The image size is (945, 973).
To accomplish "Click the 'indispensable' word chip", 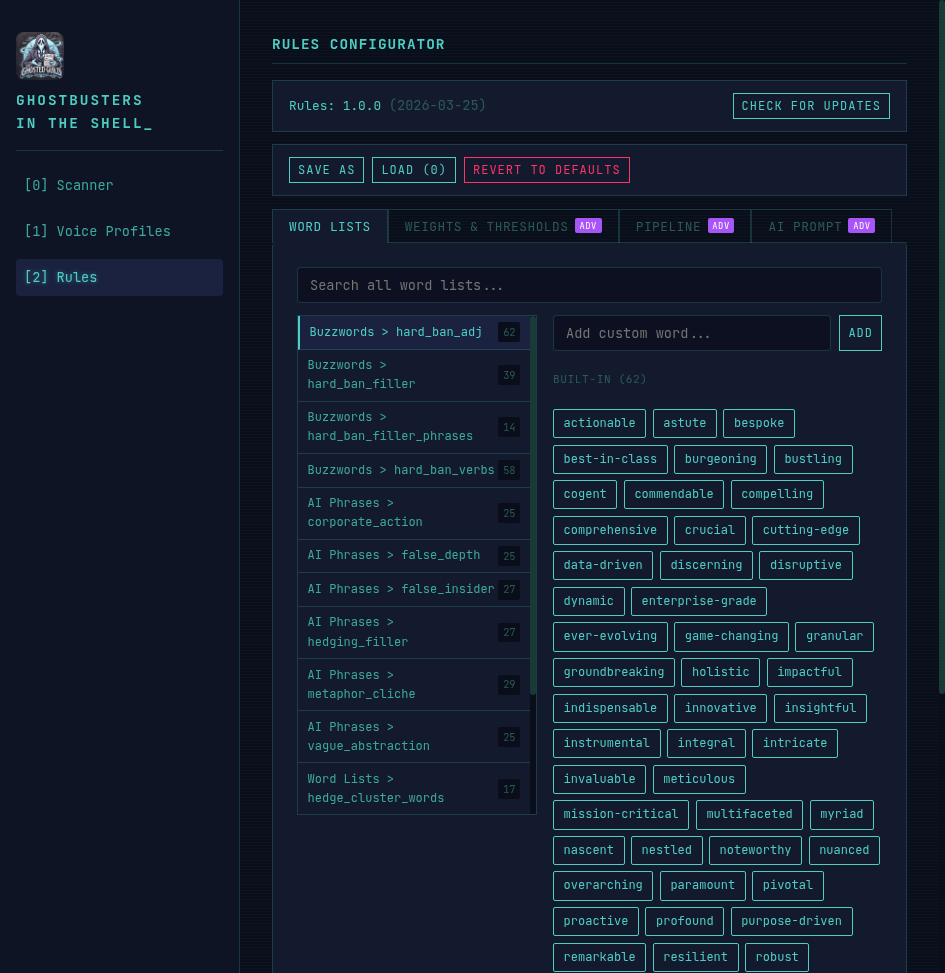I will pos(610,709).
